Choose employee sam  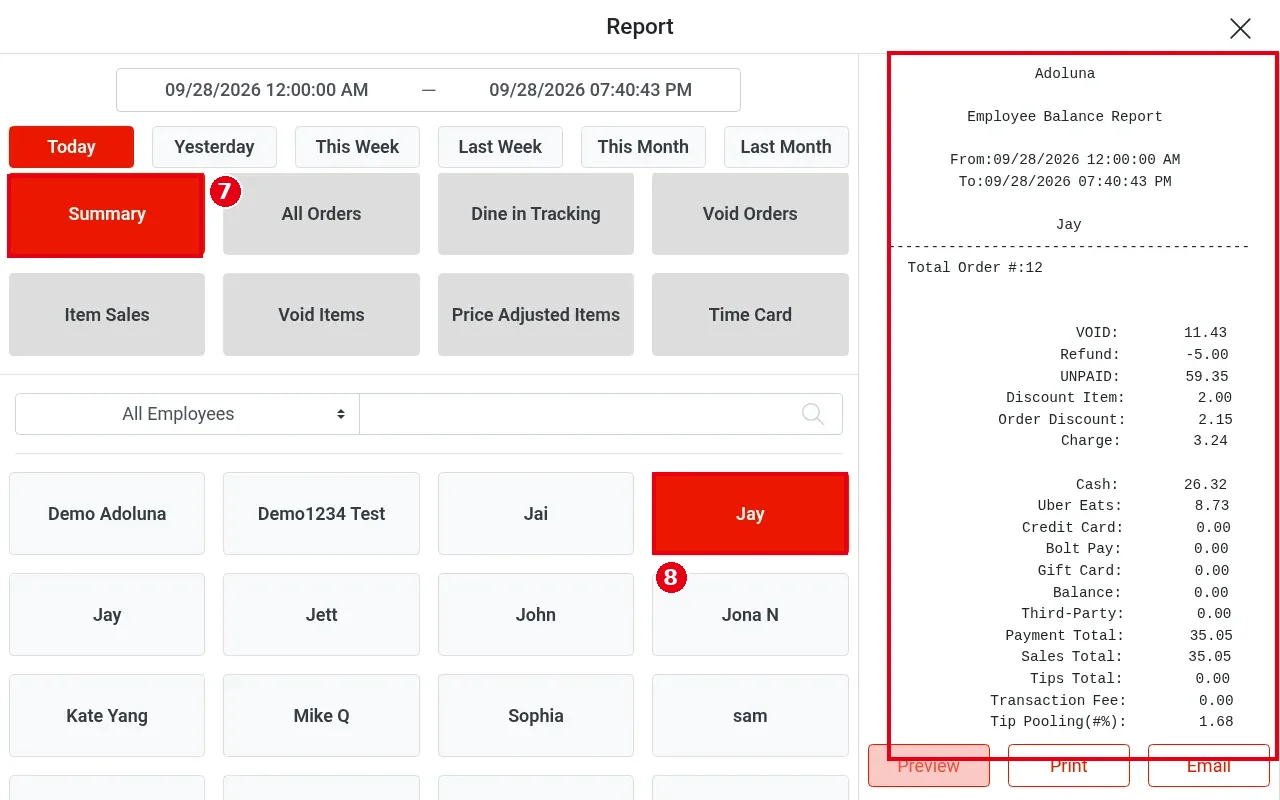[750, 716]
